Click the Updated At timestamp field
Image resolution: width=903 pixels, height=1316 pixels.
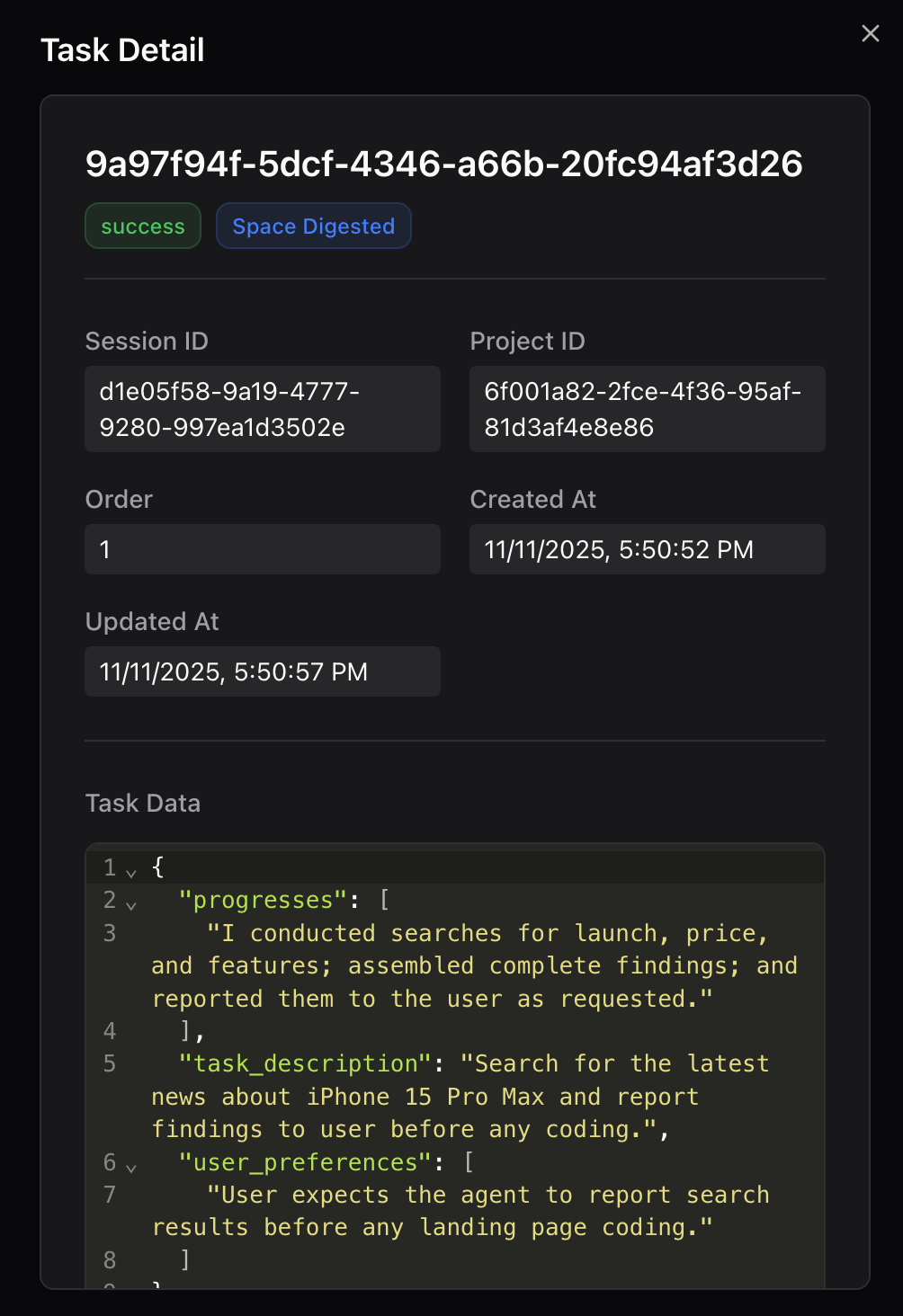(262, 671)
